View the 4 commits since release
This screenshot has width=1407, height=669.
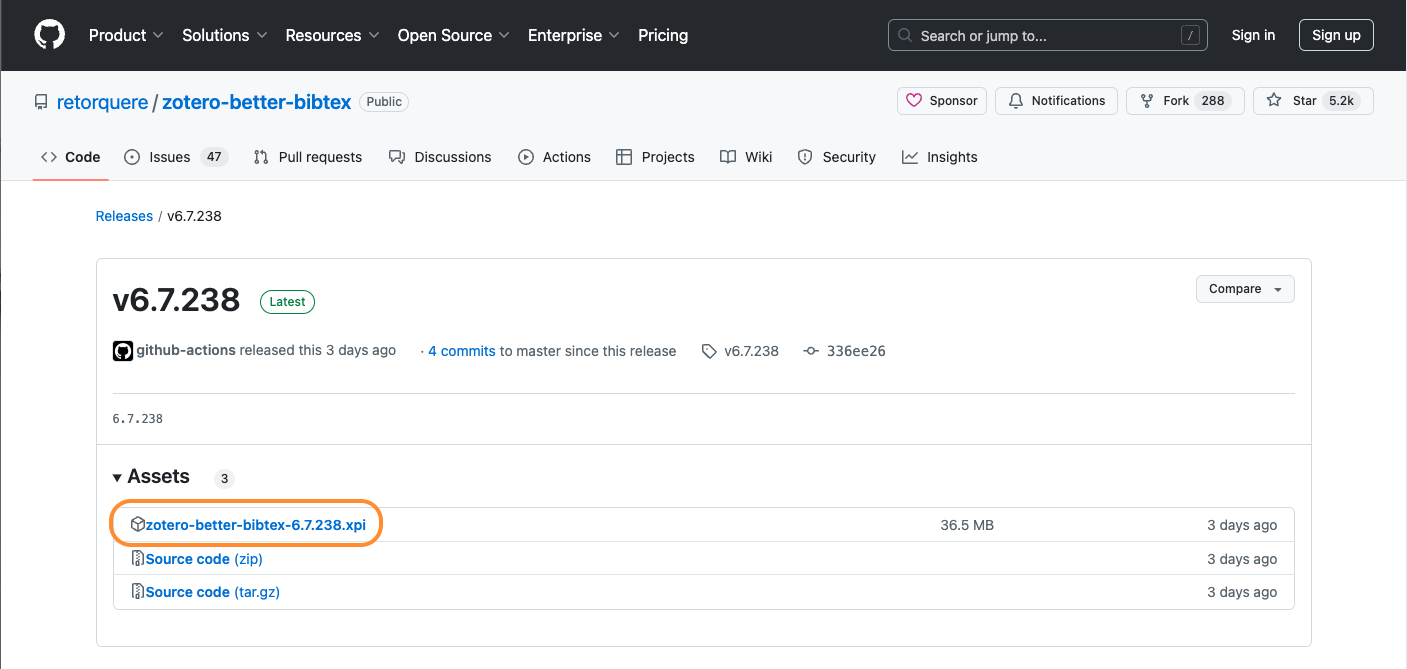(x=462, y=351)
